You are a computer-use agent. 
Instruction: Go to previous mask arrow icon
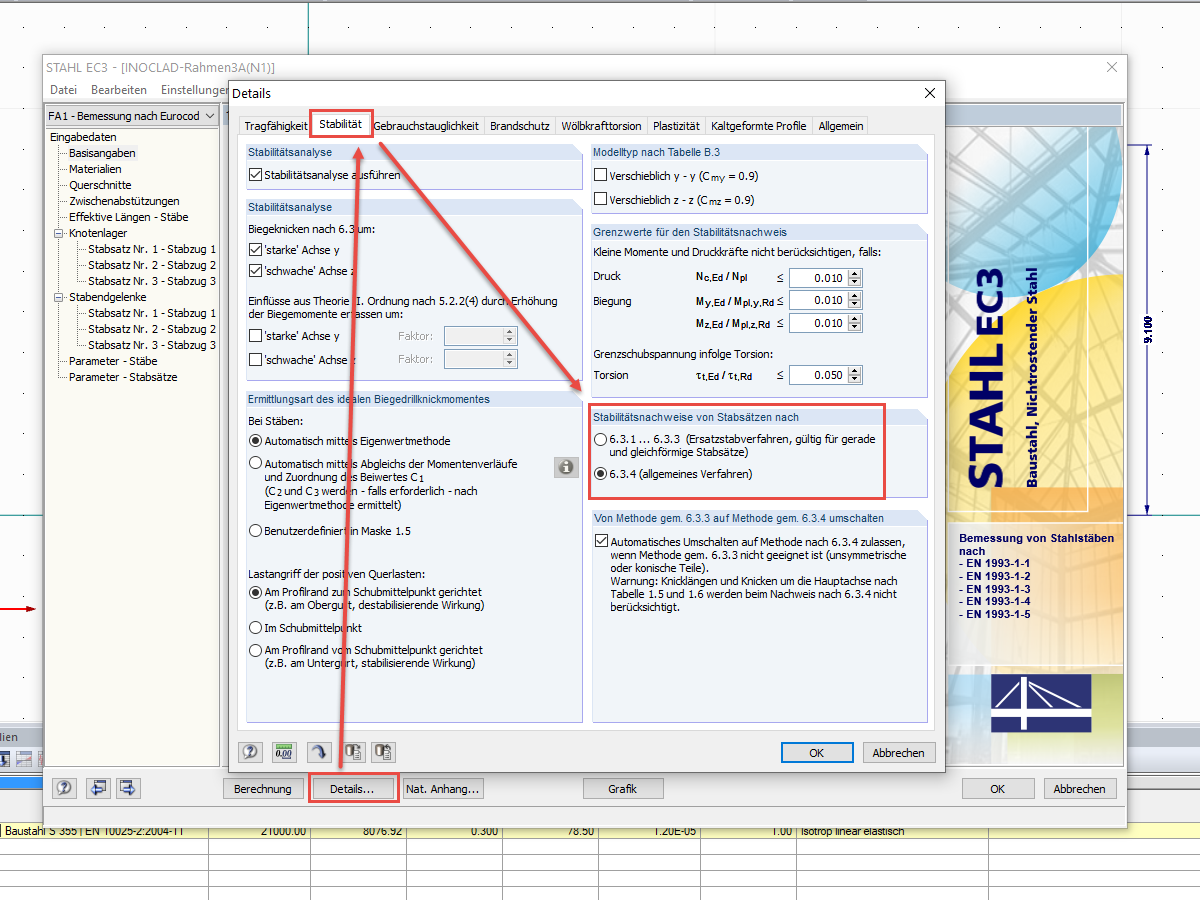98,788
